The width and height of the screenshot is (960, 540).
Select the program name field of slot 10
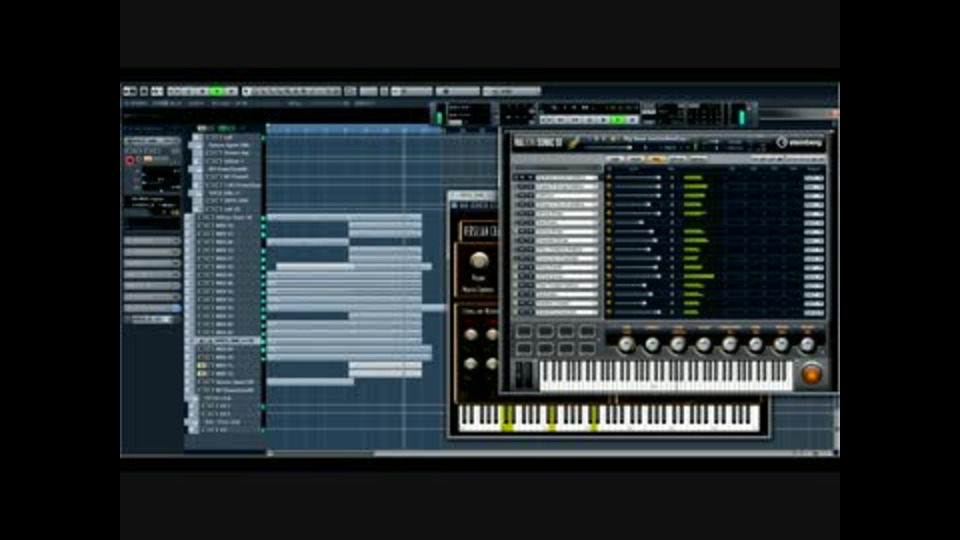click(x=566, y=258)
